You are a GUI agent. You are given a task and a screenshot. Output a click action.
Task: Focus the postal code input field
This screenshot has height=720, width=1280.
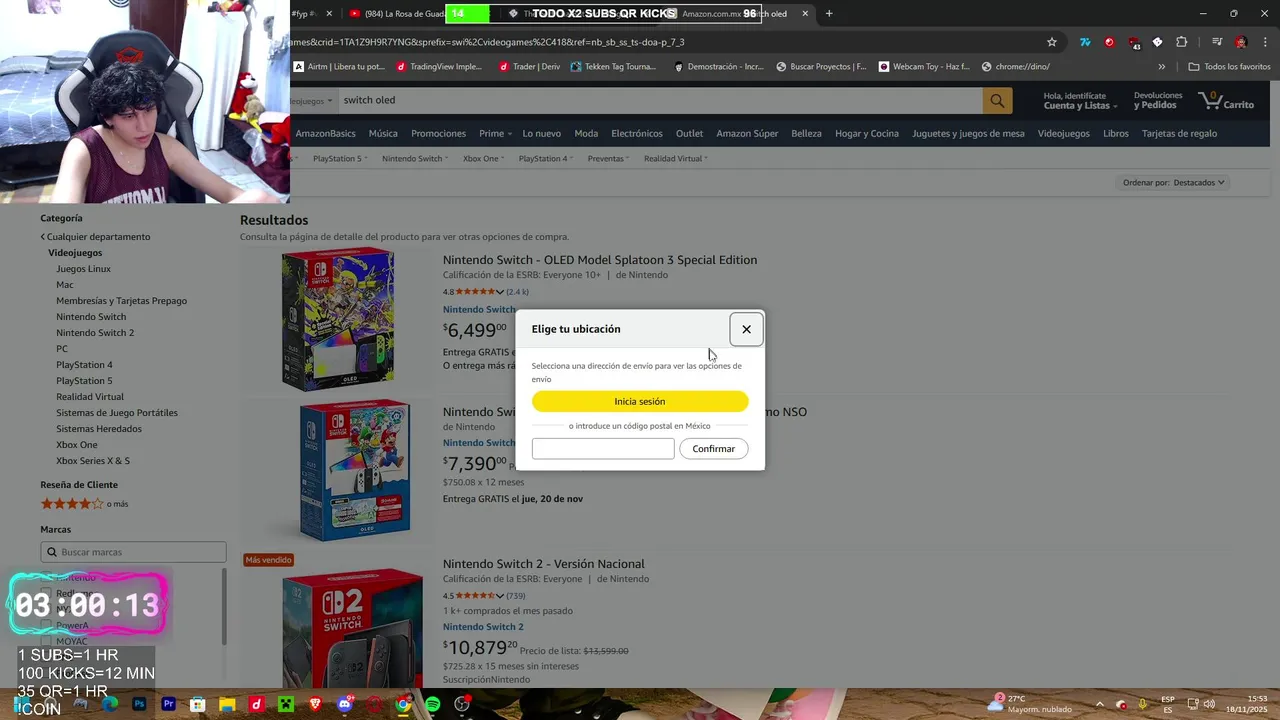tap(603, 449)
